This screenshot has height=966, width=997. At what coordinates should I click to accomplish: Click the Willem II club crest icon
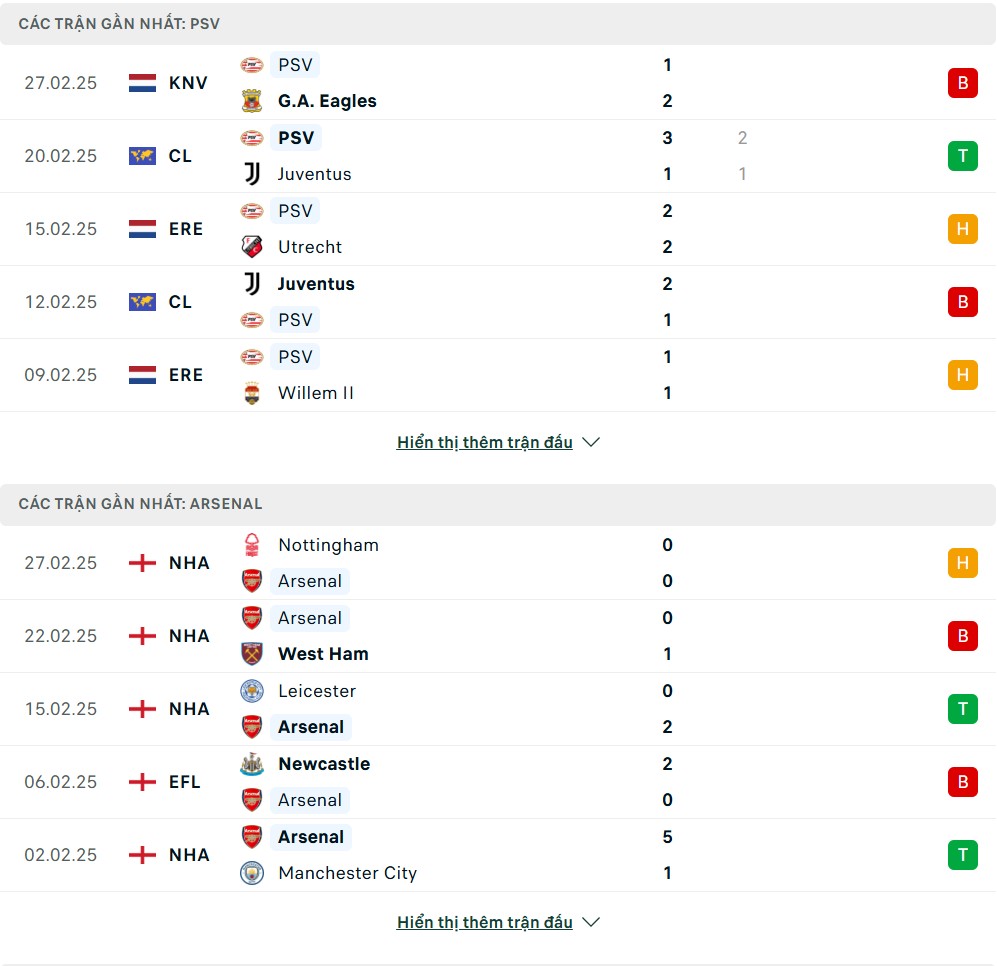point(252,393)
